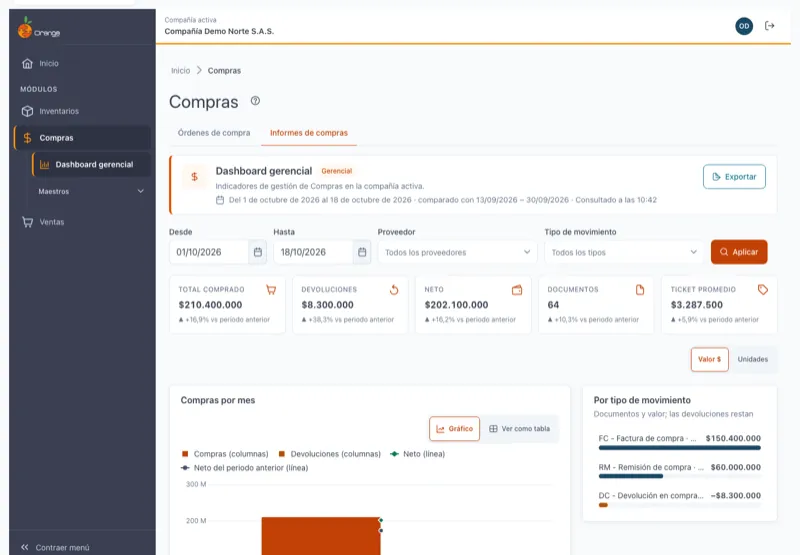Screen dimensions: 800x555
Task: Click the 64 documentos count
Action: point(553,305)
